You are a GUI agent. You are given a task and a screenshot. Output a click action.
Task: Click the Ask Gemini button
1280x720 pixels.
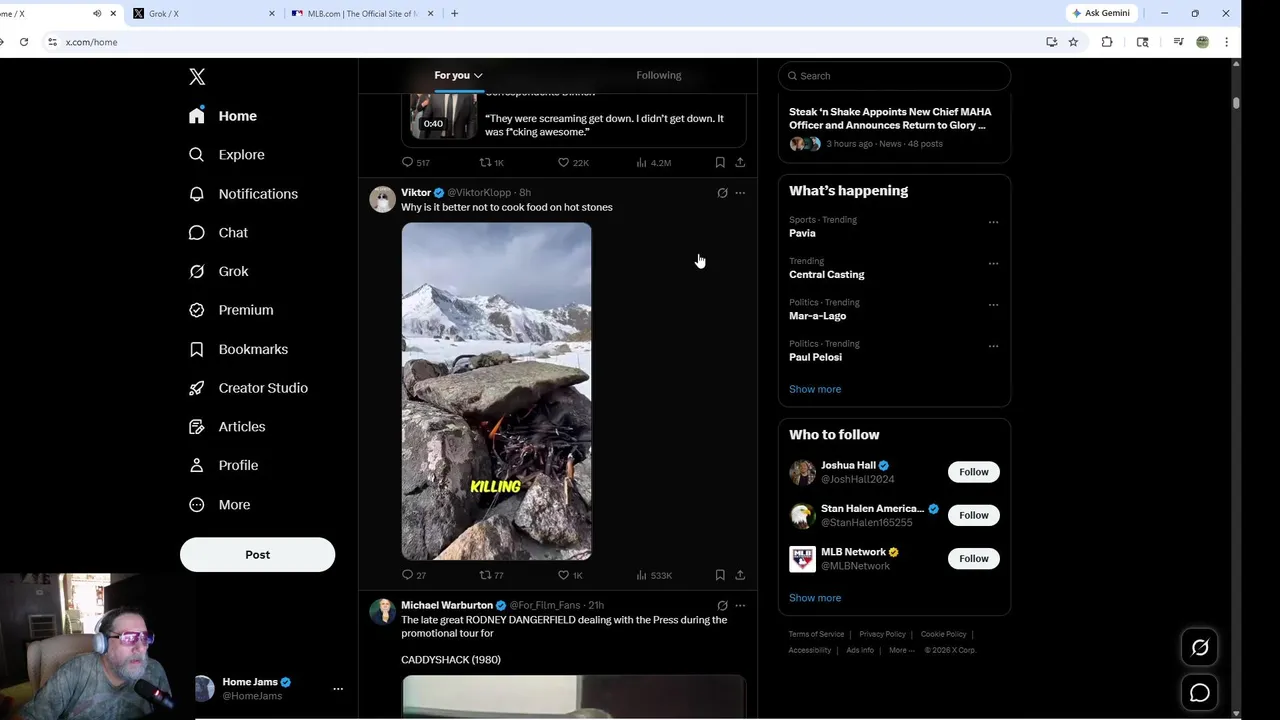[1101, 13]
